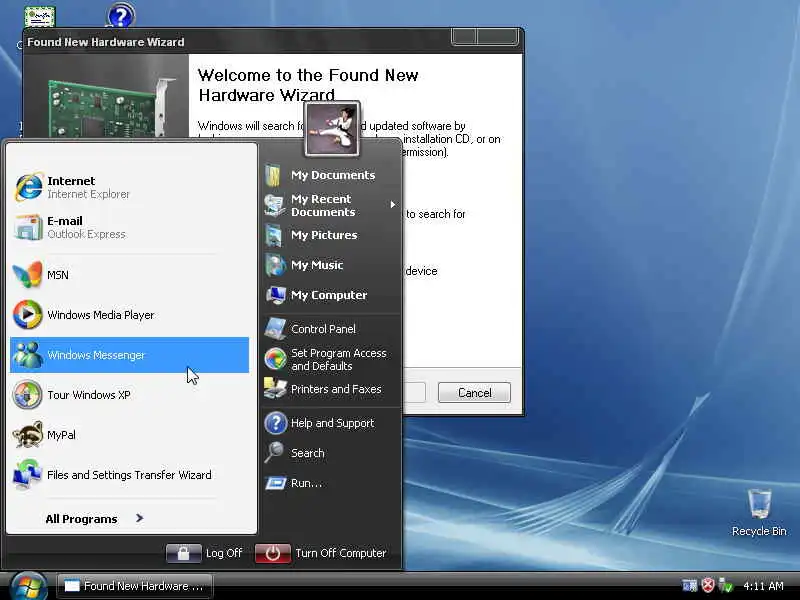Choose Control Panel menu text
This screenshot has width=800, height=600.
[323, 329]
